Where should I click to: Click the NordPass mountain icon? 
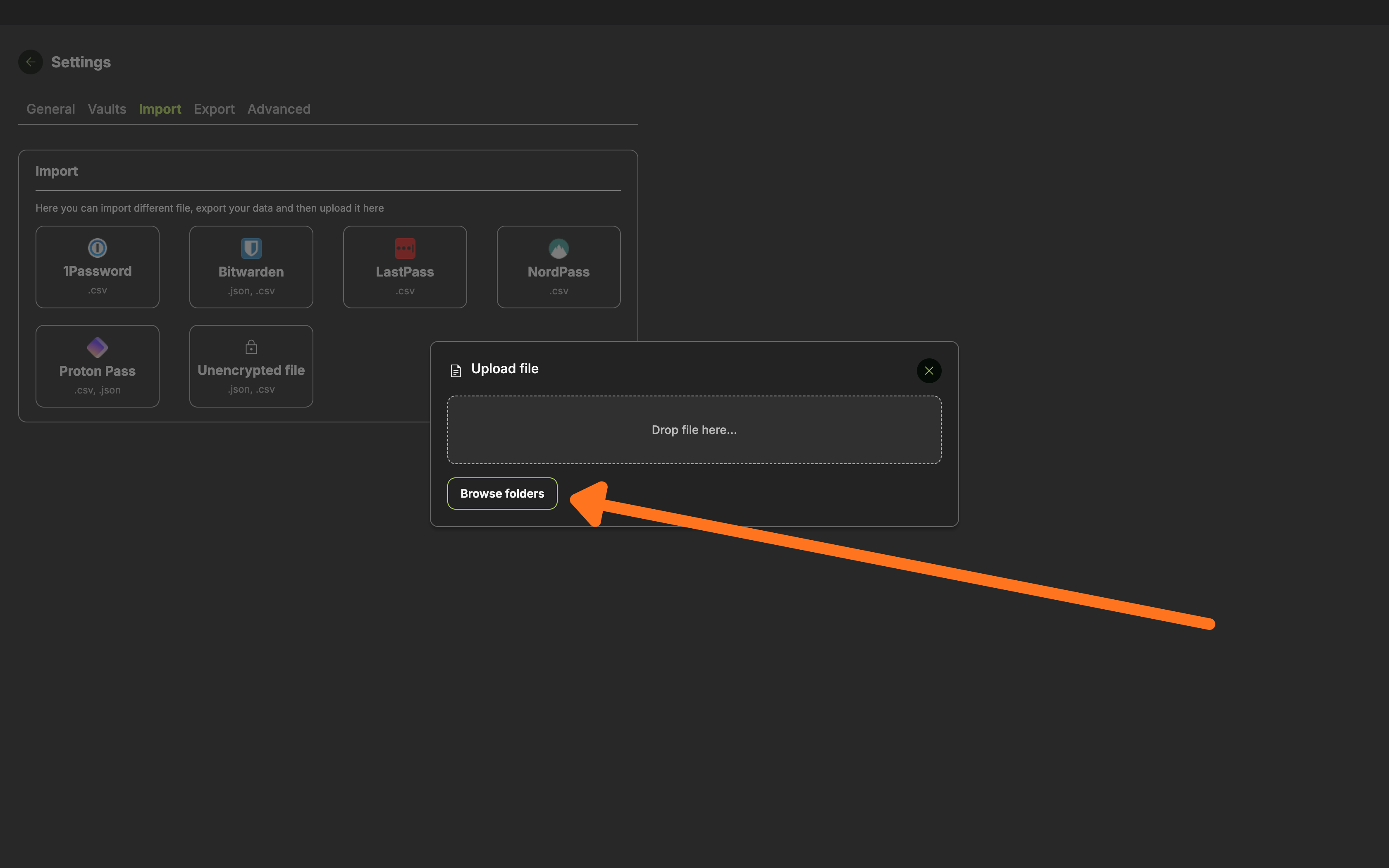[x=558, y=248]
